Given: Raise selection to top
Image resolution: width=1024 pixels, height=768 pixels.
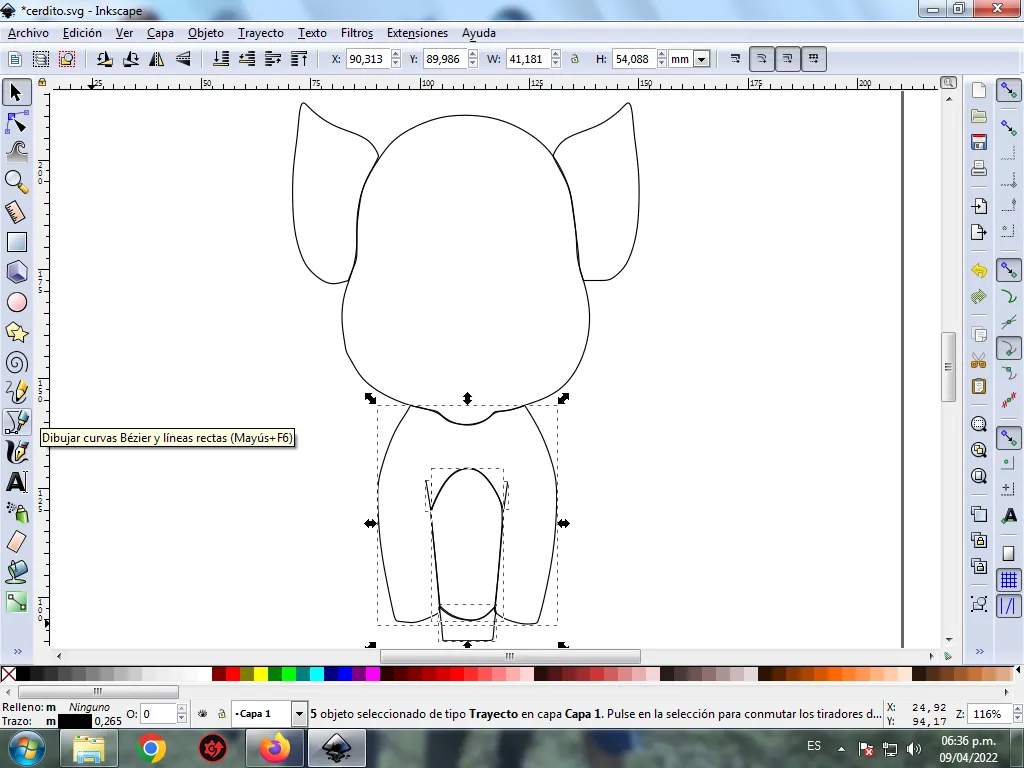Looking at the screenshot, I should 299,59.
